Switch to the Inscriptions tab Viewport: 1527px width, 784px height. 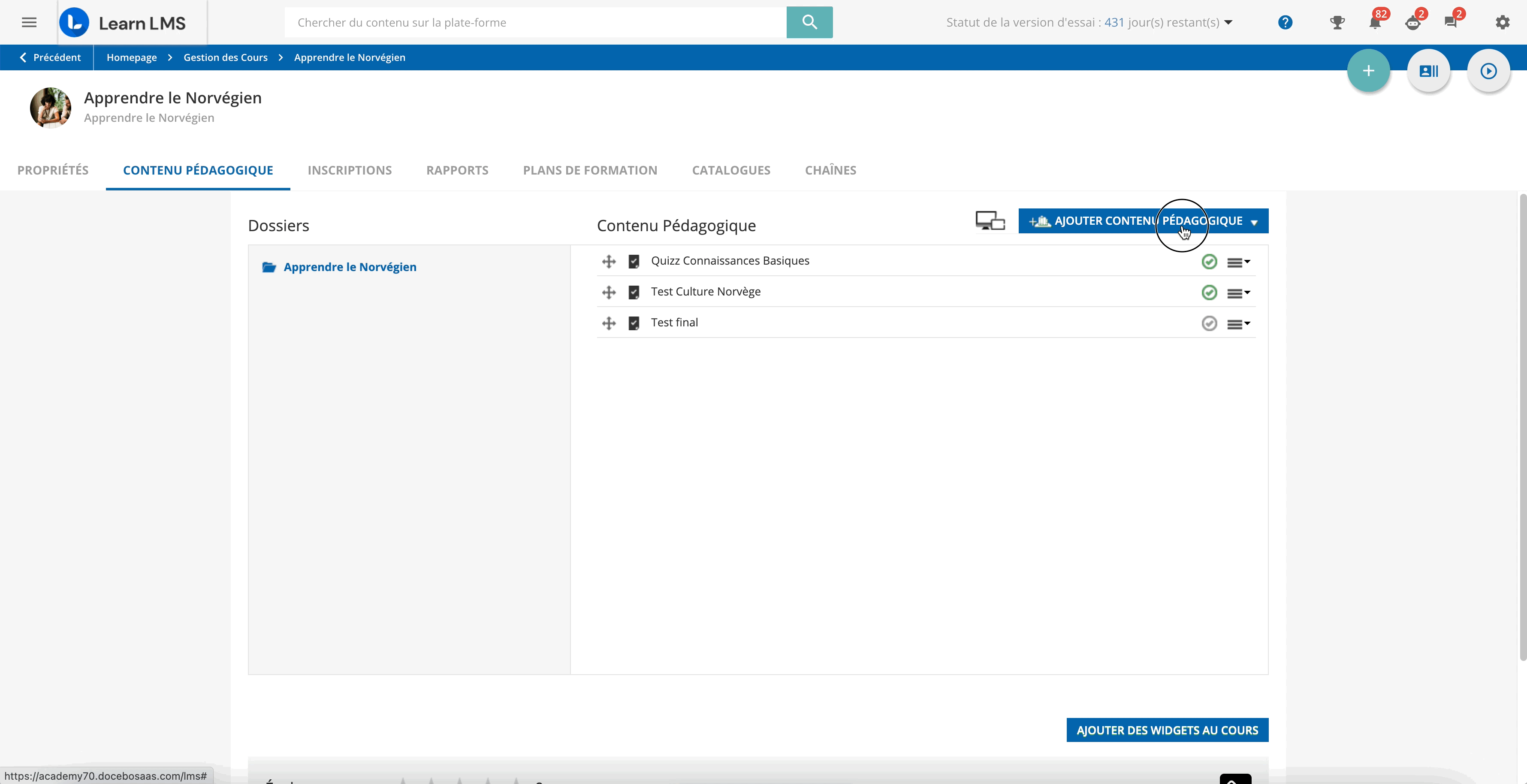[350, 170]
